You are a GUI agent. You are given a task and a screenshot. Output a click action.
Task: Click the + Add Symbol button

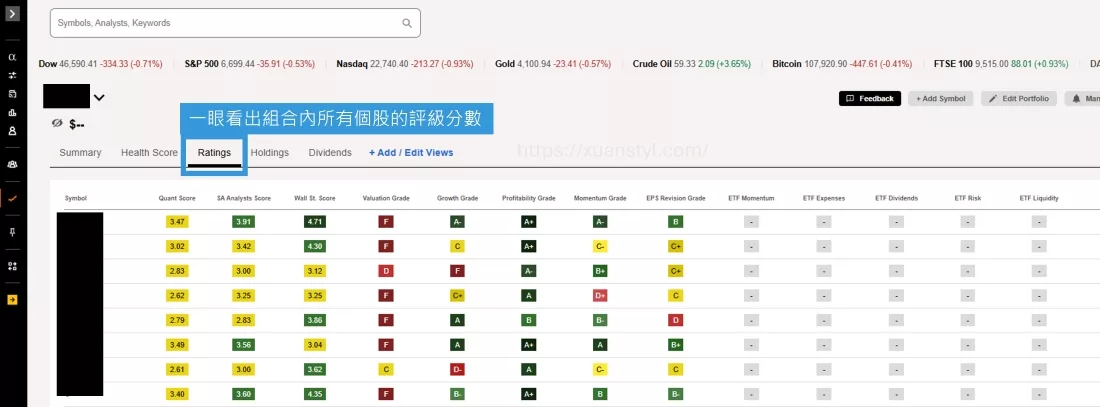pos(940,99)
